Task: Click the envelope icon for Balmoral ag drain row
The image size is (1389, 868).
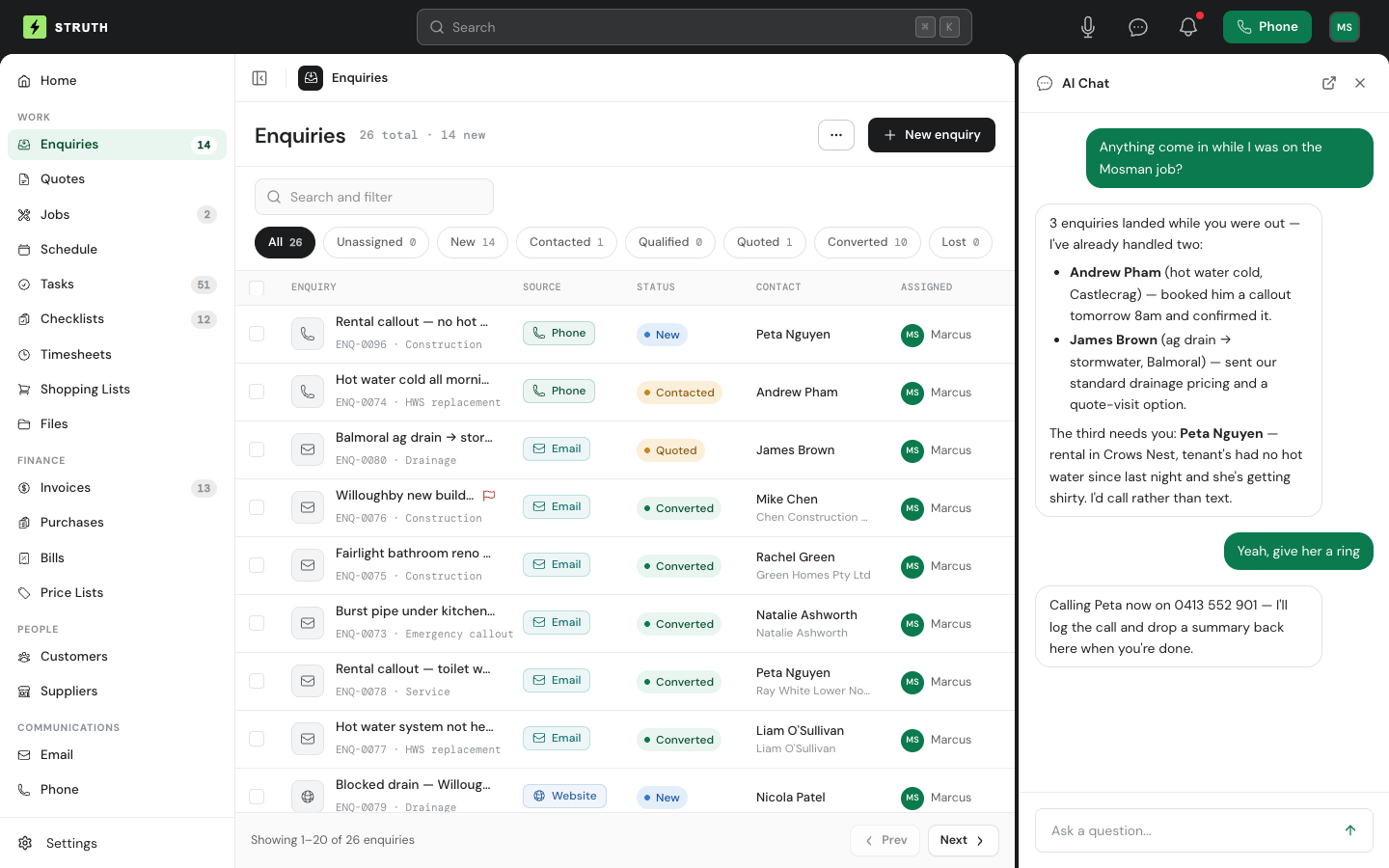Action: 308,449
